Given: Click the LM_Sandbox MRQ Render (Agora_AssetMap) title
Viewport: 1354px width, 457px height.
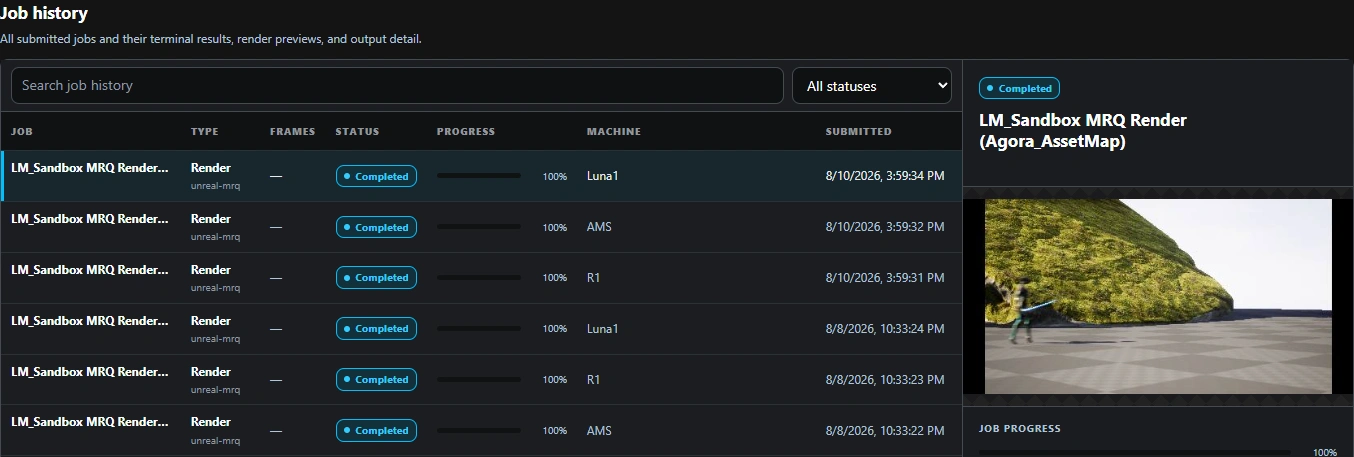Looking at the screenshot, I should [x=1083, y=131].
